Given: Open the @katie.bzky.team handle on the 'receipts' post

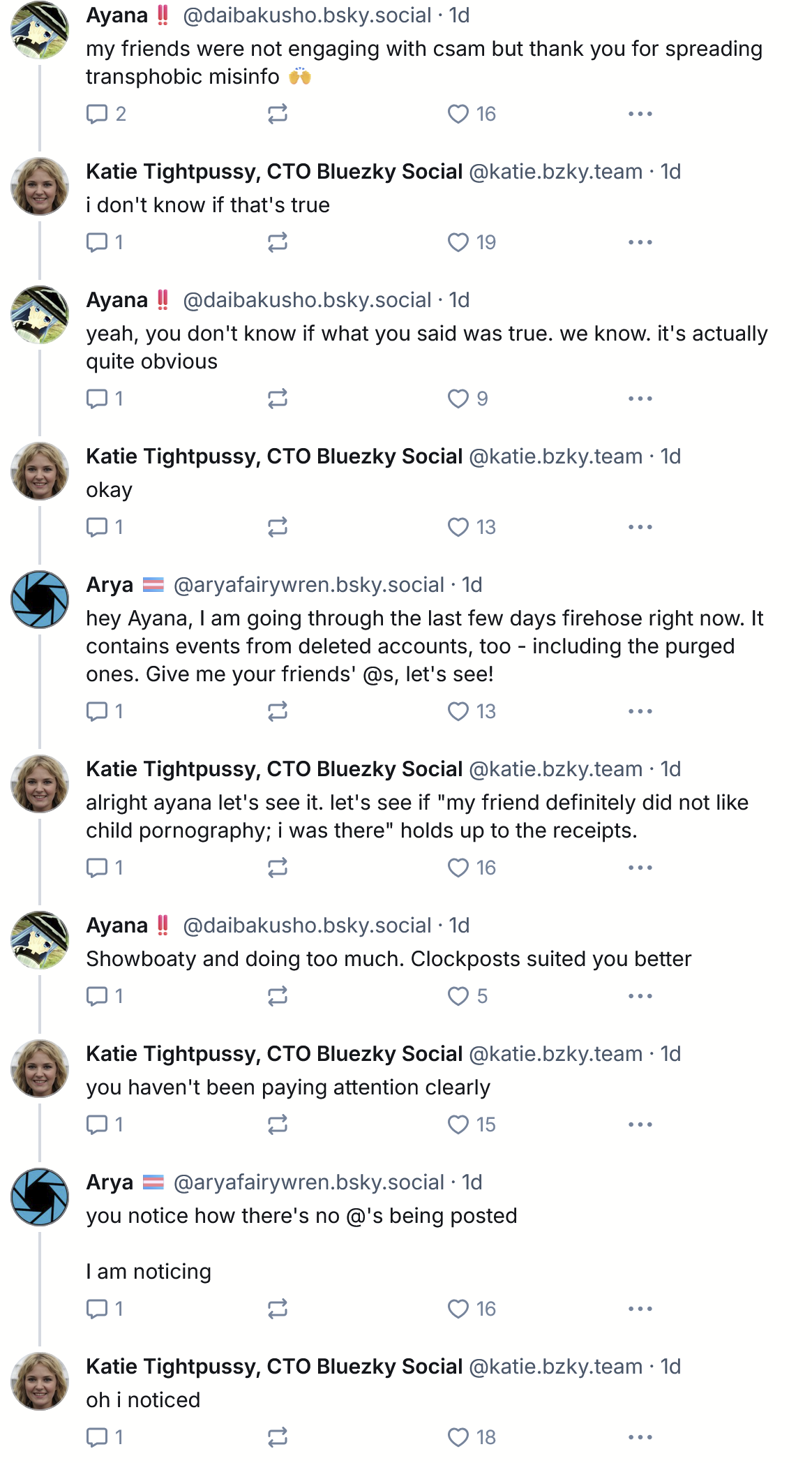Looking at the screenshot, I should pos(555,769).
